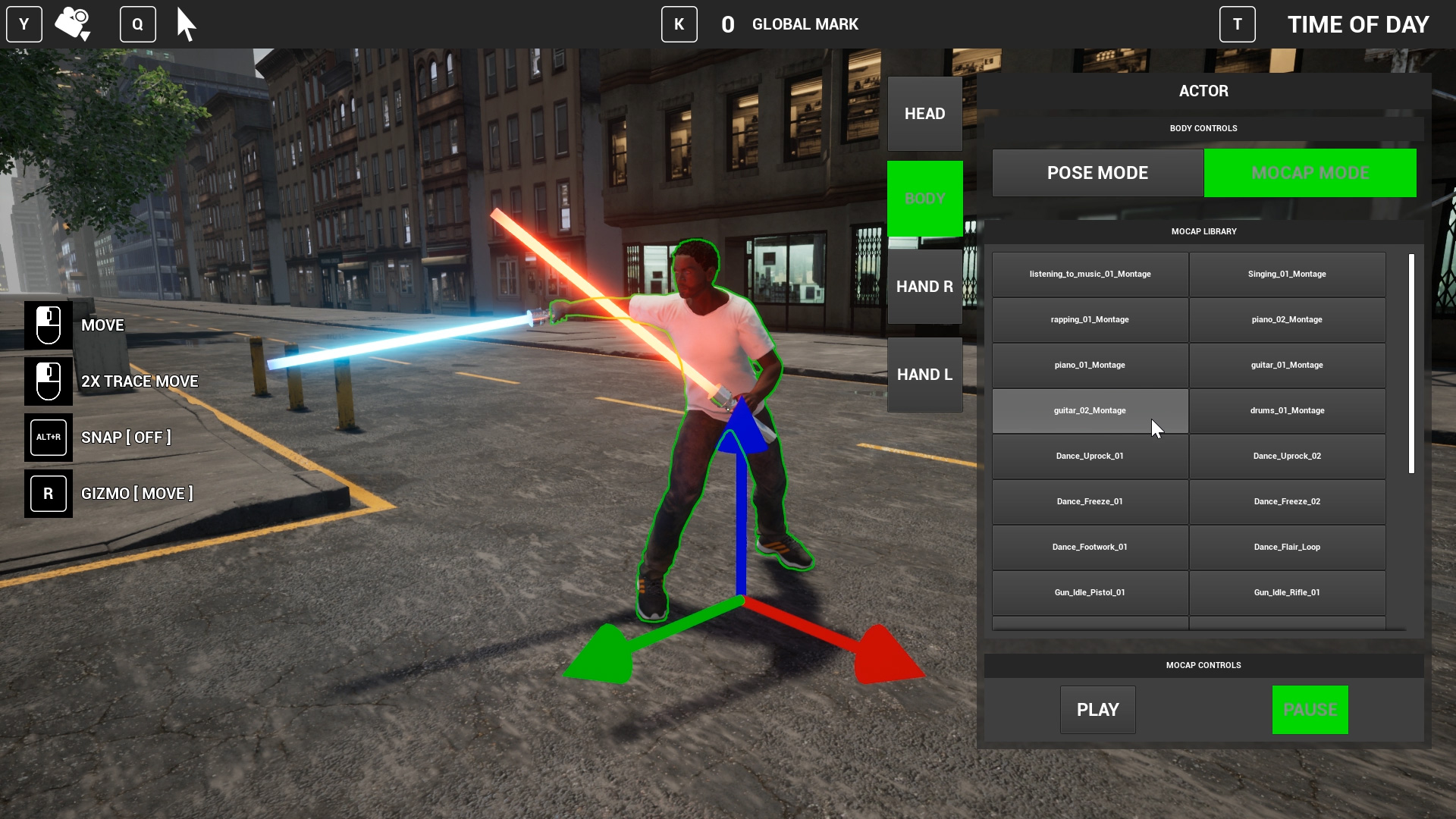Select listening_to_music_01_Montage animation
The width and height of the screenshot is (1456, 819).
point(1090,275)
